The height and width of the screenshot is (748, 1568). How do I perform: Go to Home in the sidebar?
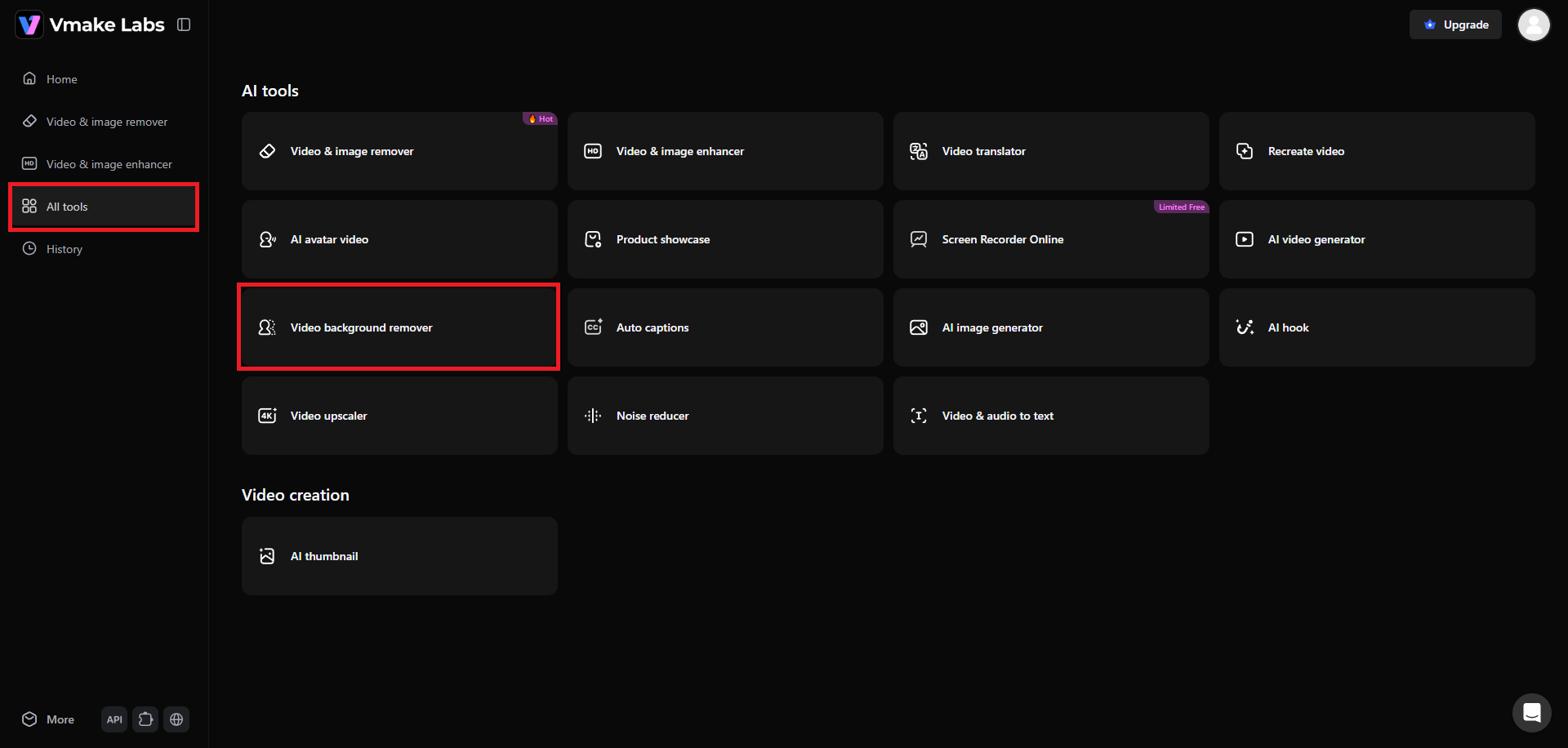tap(104, 79)
